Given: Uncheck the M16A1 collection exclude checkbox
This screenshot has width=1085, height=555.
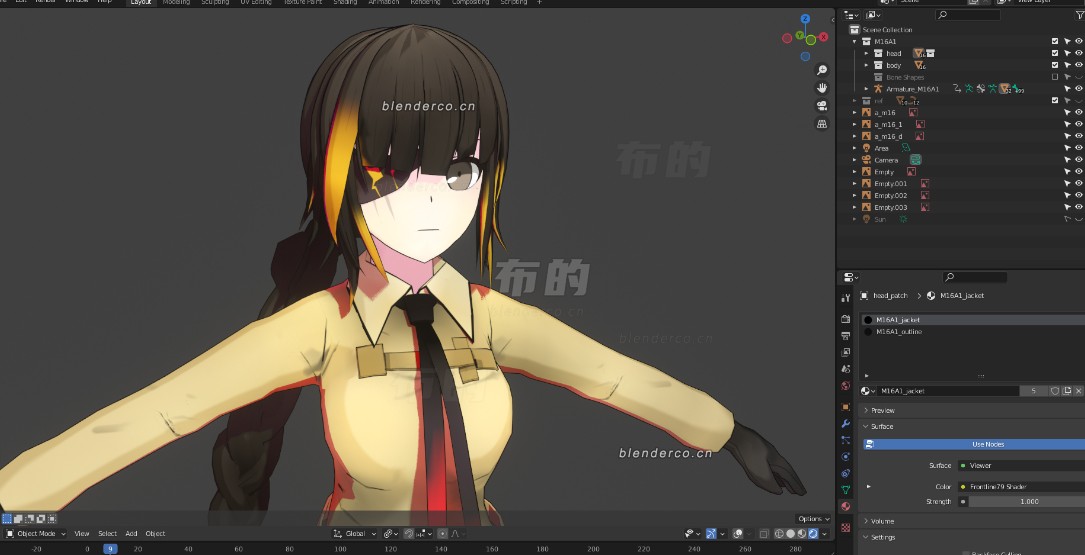Looking at the screenshot, I should [1055, 42].
